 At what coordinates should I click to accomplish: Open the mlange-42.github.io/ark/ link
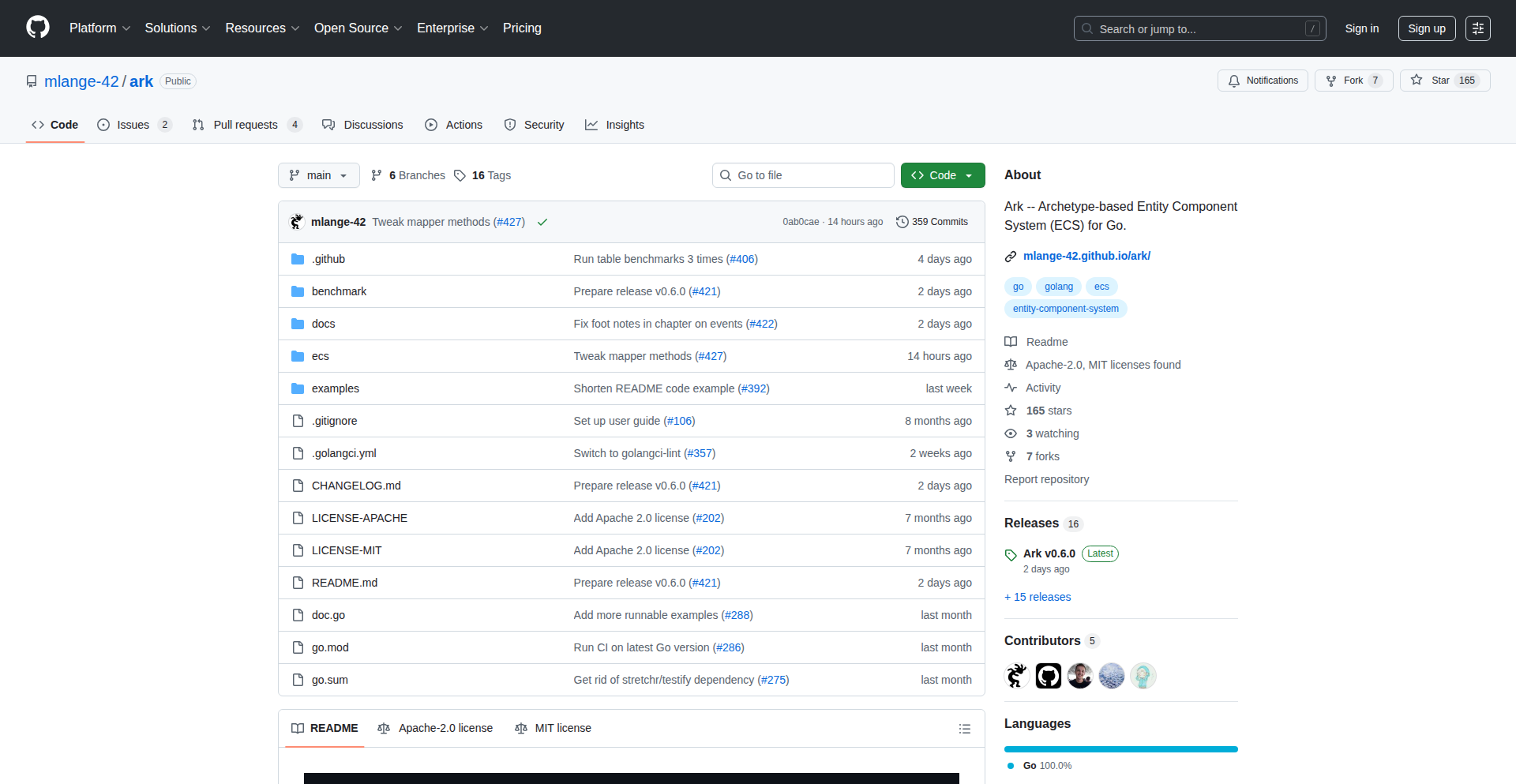(x=1086, y=256)
